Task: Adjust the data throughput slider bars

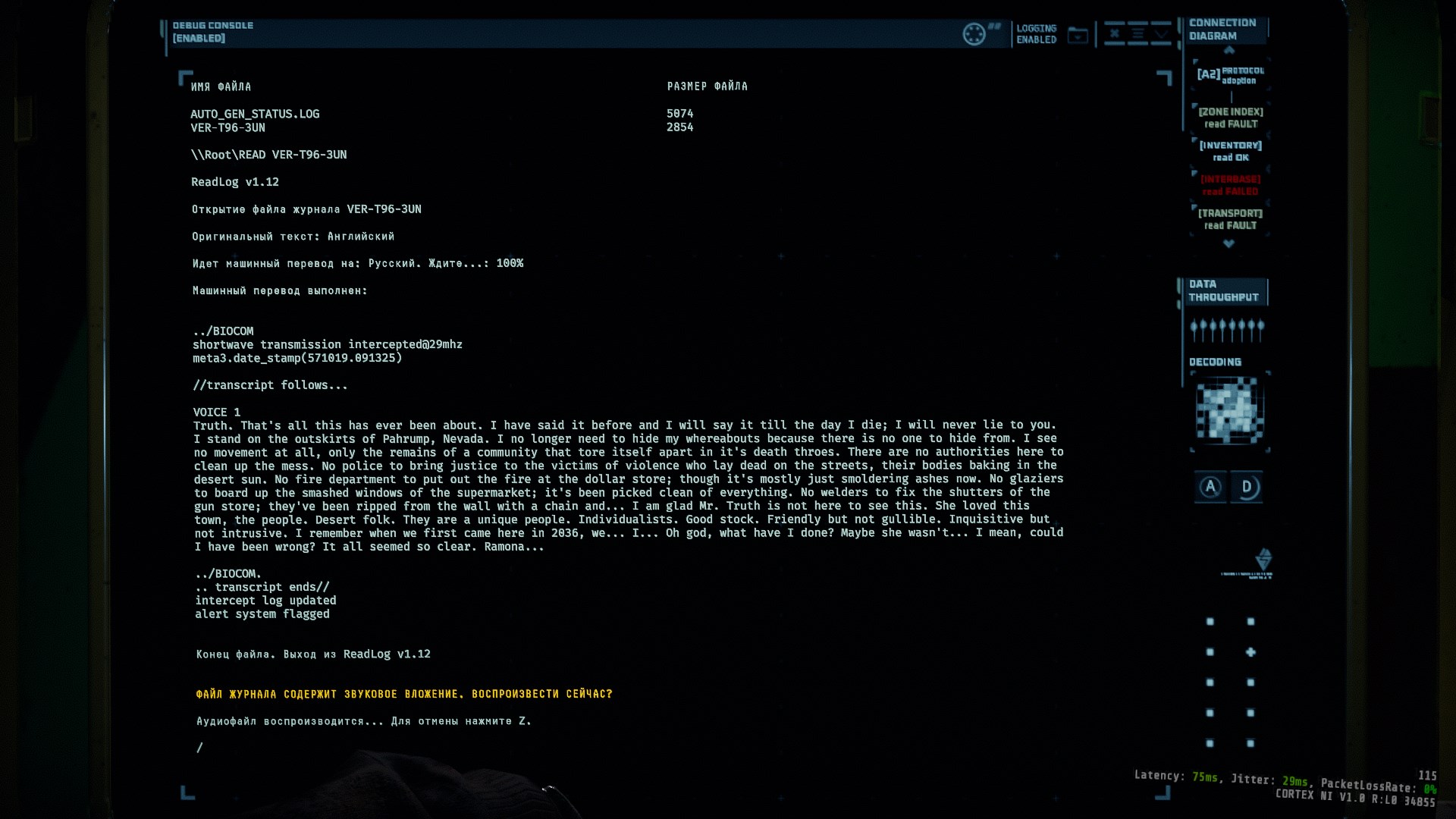Action: pos(1227,330)
